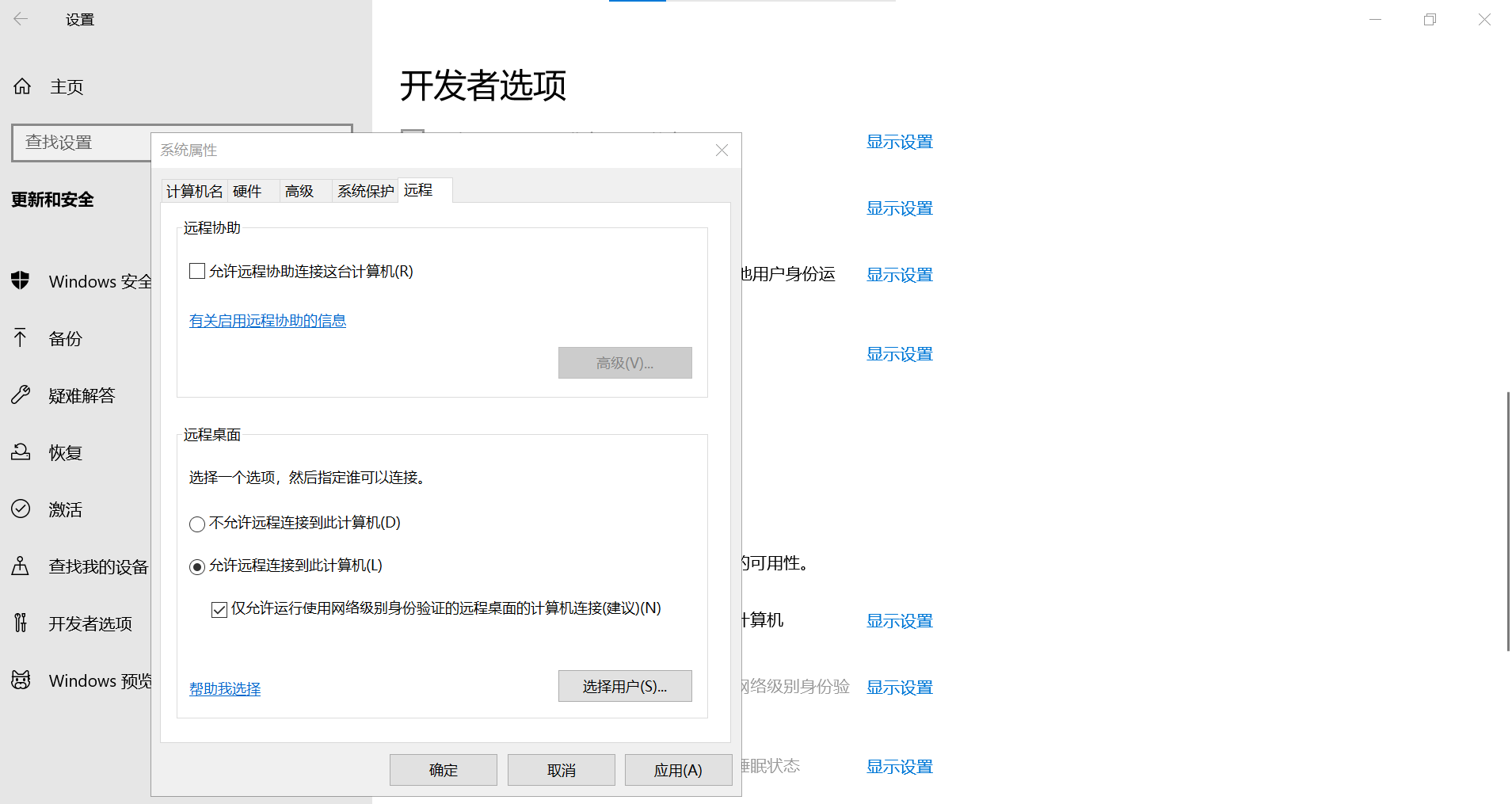Screen dimensions: 1512x804
Task: Click the Home (主页) house icon
Action: [22, 86]
